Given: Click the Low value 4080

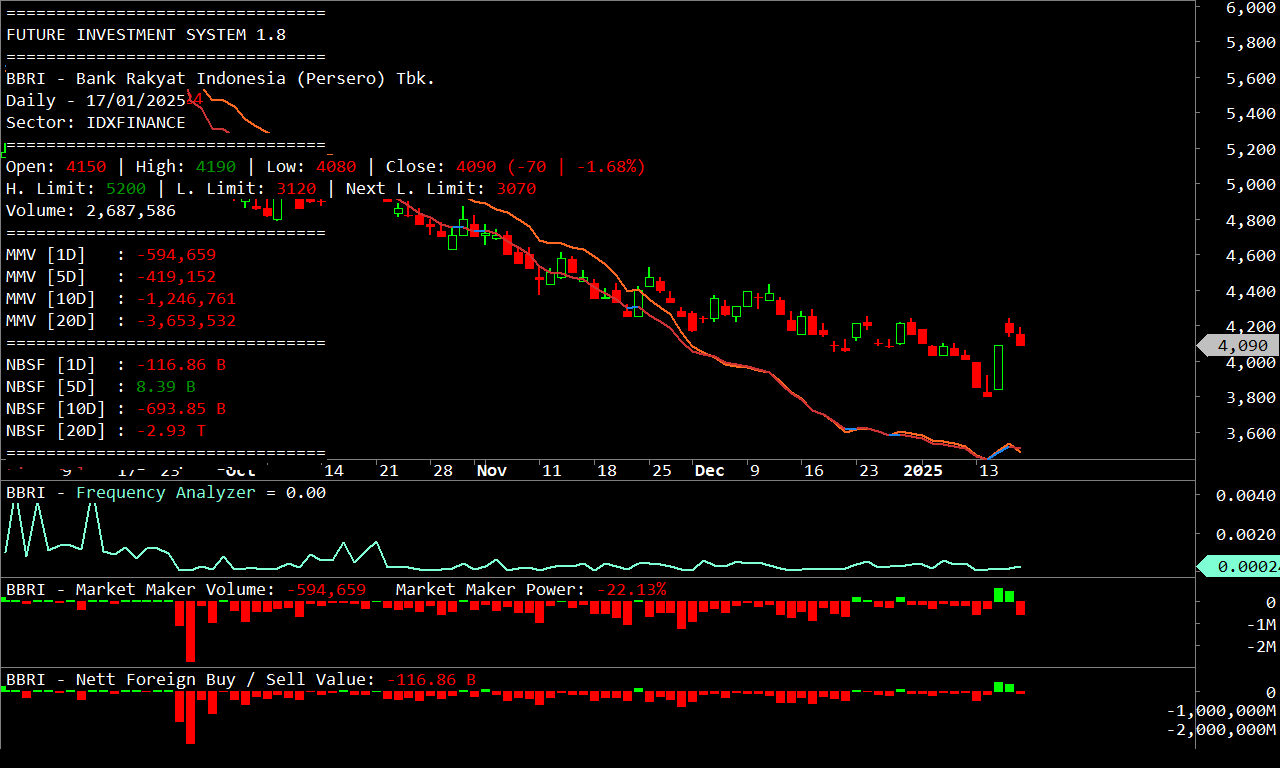Looking at the screenshot, I should click(x=336, y=166).
